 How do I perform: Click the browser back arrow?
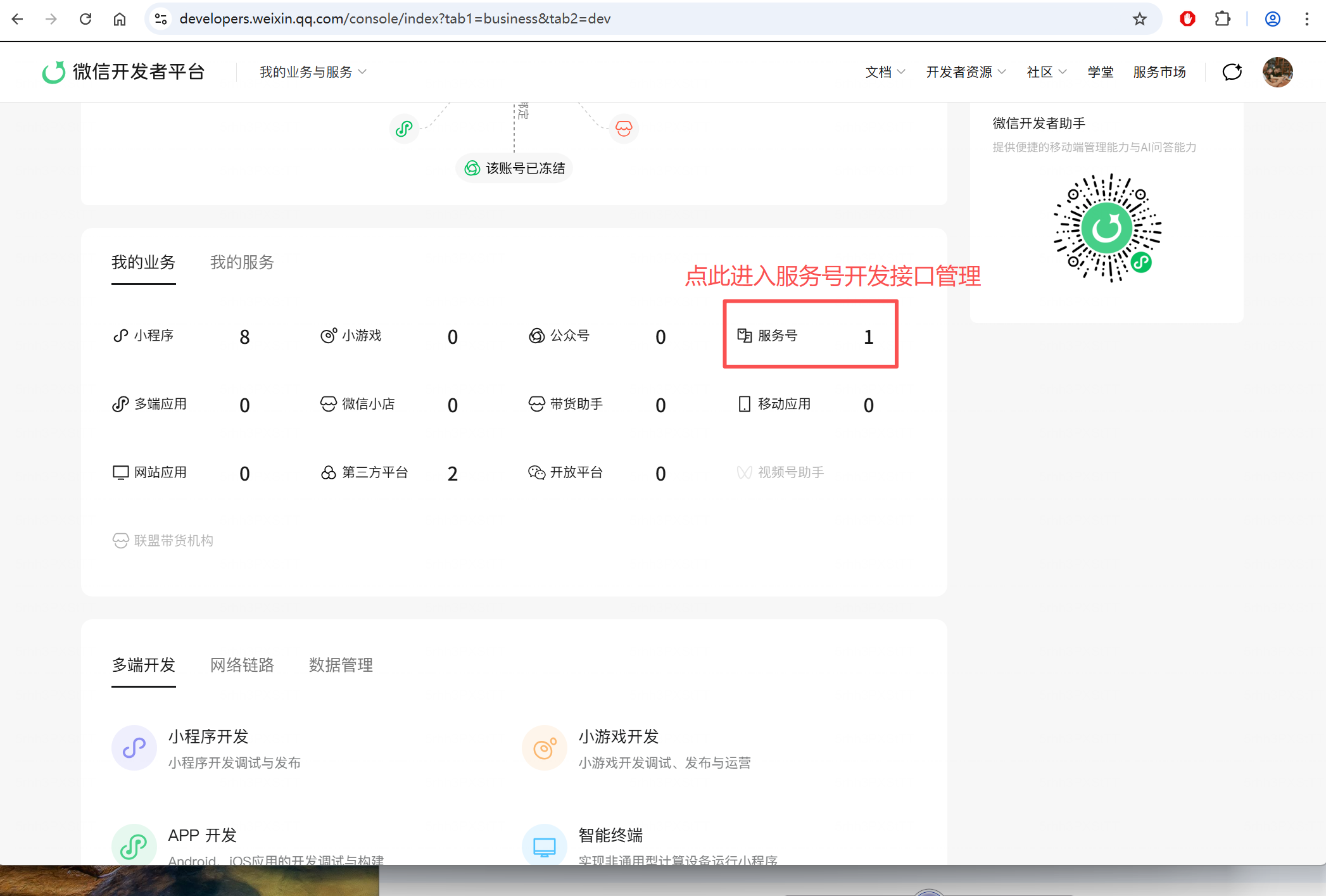coord(18,19)
